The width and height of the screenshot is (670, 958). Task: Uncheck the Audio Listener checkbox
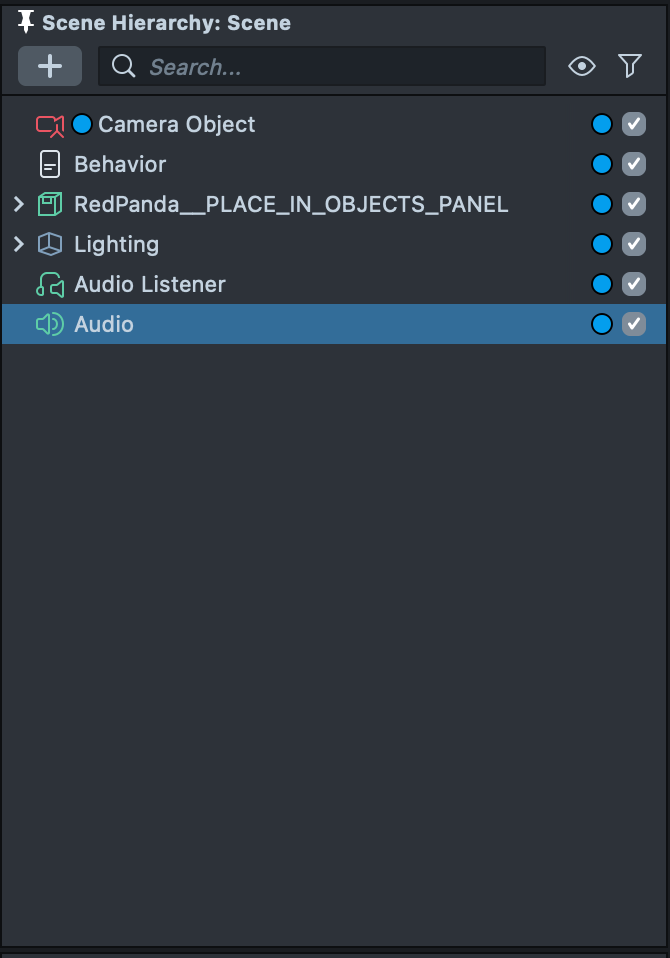coord(634,284)
